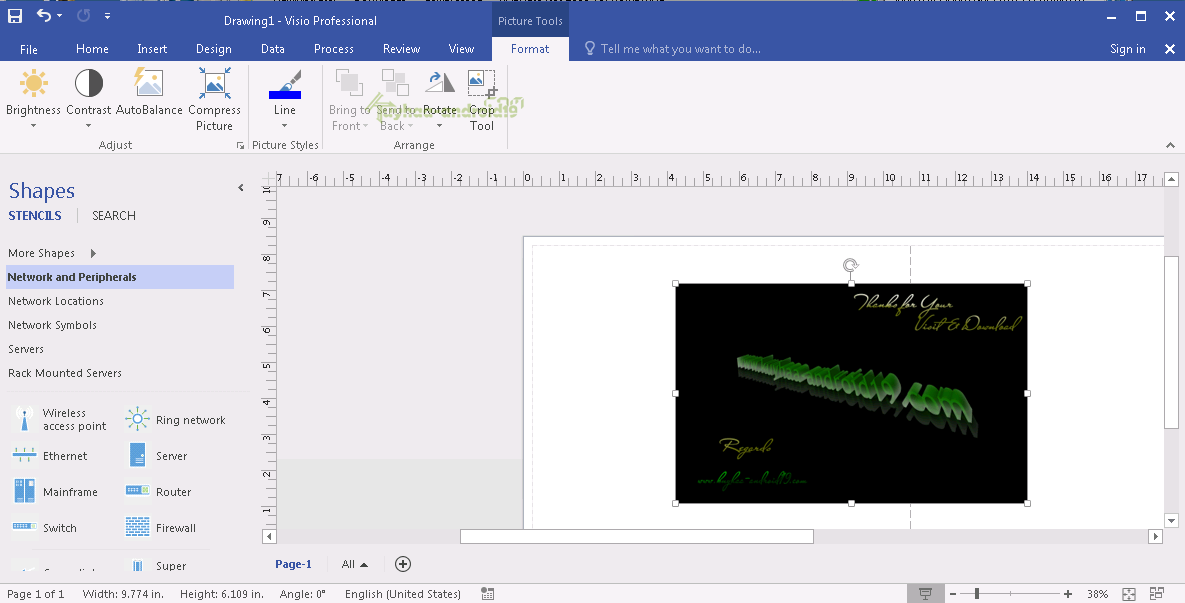Select the Network and Peripherals stencil
Viewport: 1185px width, 603px height.
(x=120, y=277)
